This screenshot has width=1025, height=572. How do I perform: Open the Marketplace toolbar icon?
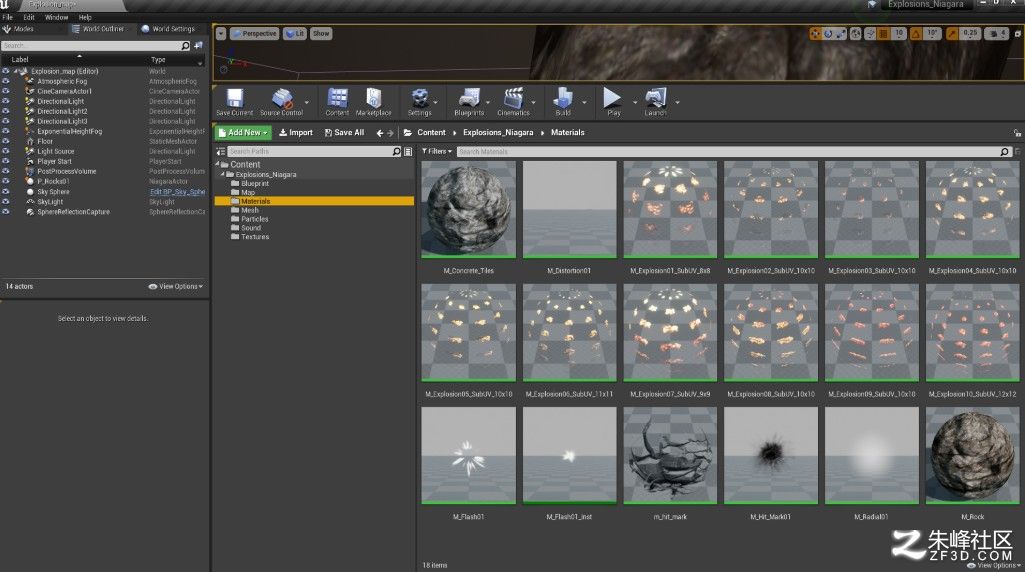click(x=373, y=102)
